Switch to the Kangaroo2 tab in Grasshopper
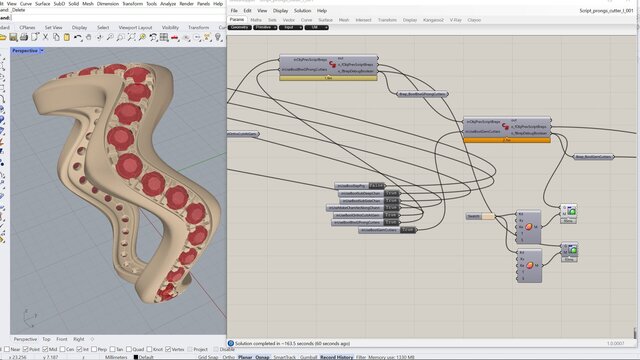Screen dimensions: 640x360 click(433, 20)
